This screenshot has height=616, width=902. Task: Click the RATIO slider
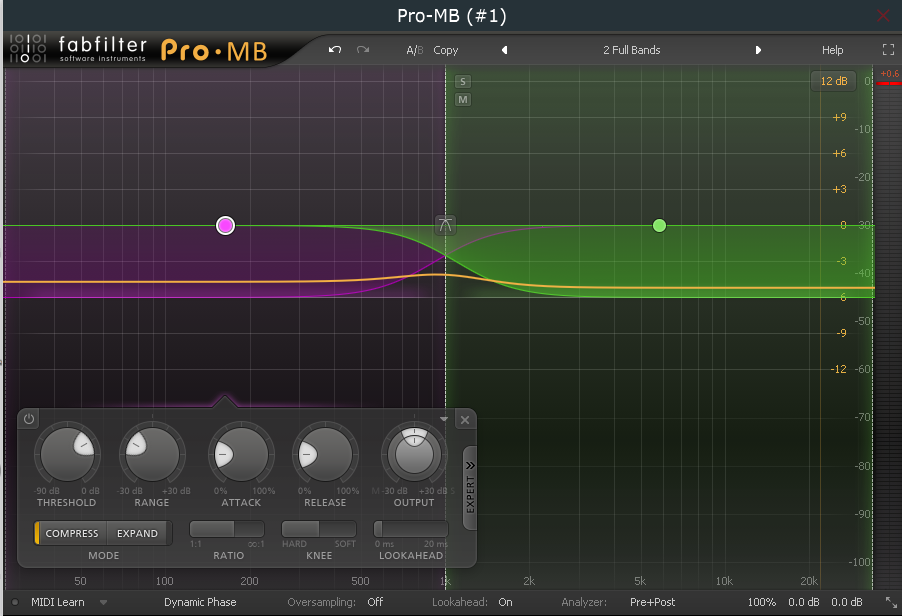[227, 529]
